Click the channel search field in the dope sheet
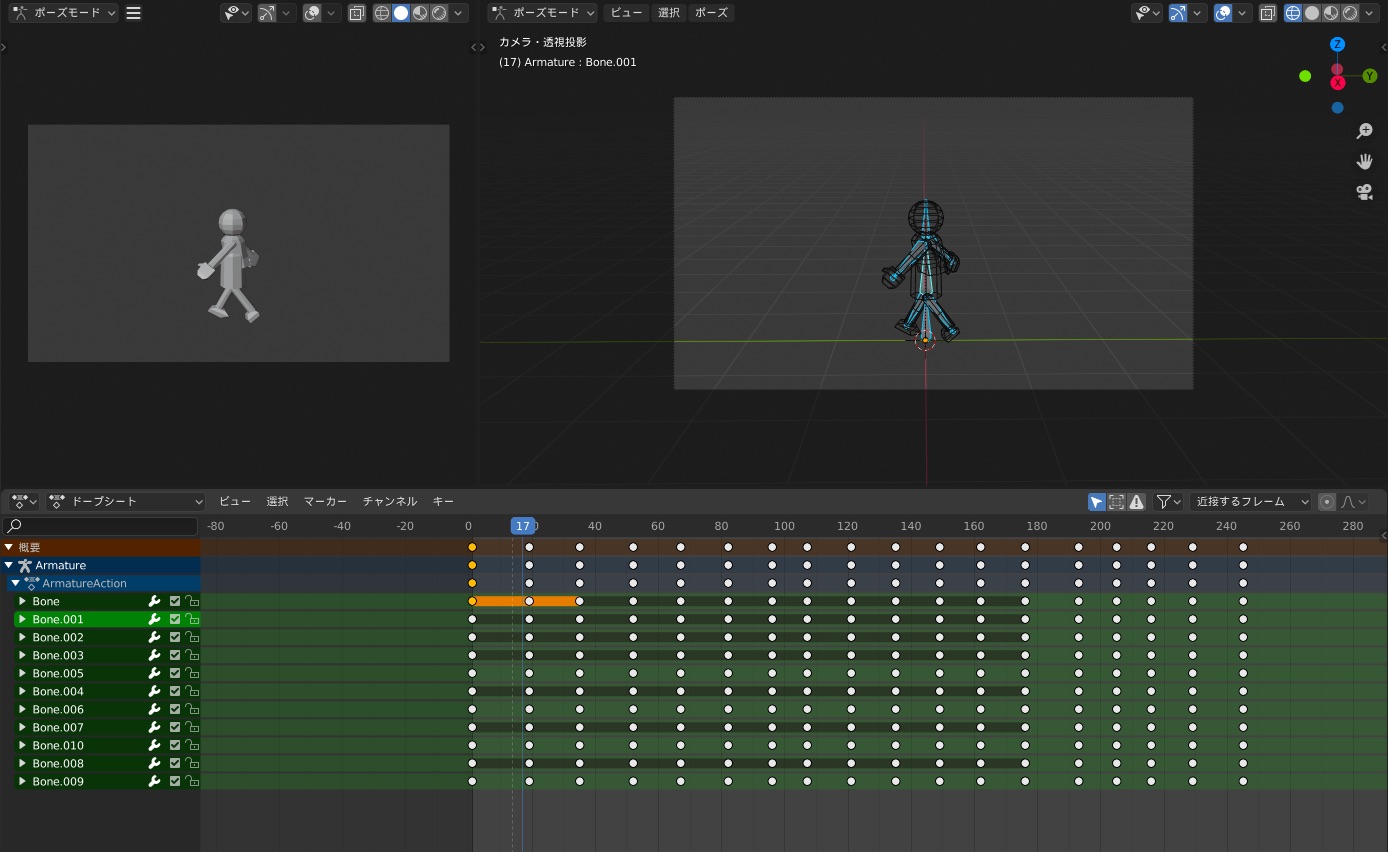Viewport: 1388px width, 852px height. [x=100, y=526]
